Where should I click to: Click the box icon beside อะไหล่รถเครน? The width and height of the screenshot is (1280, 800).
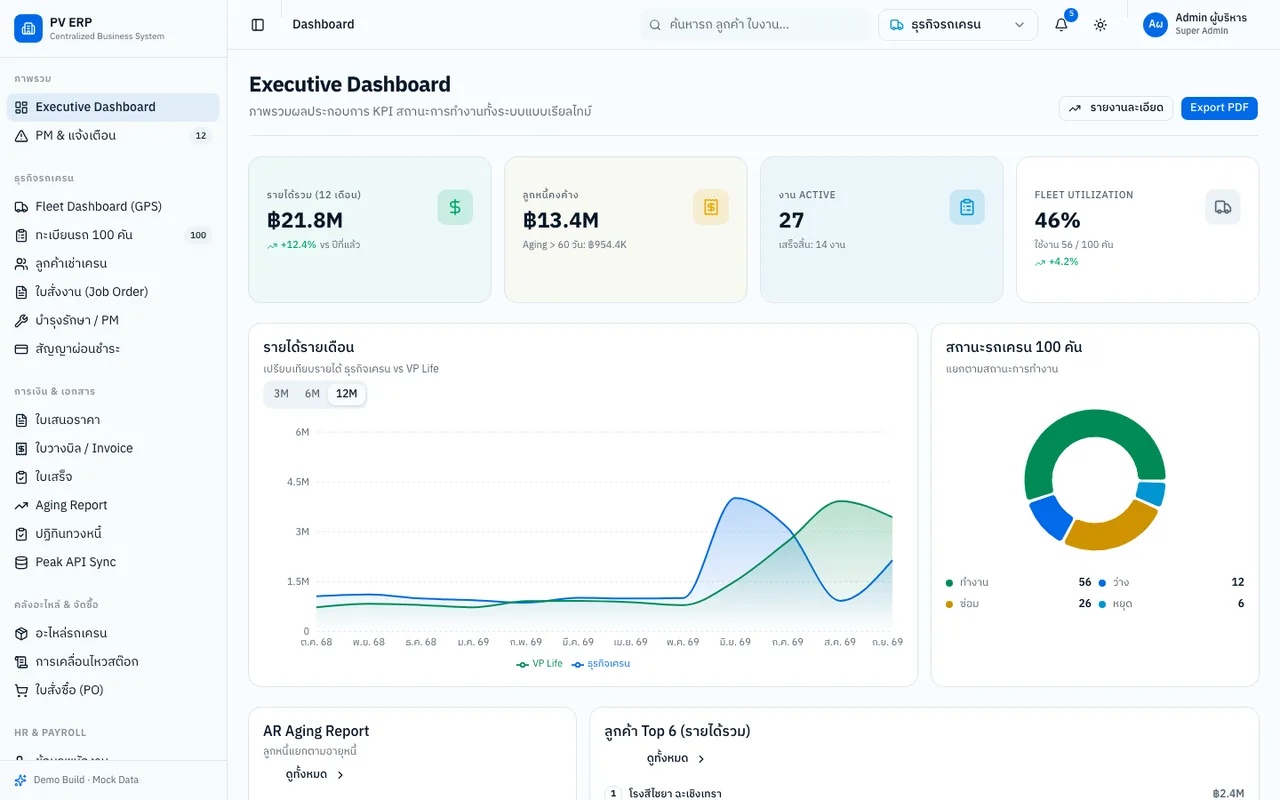tap(21, 634)
